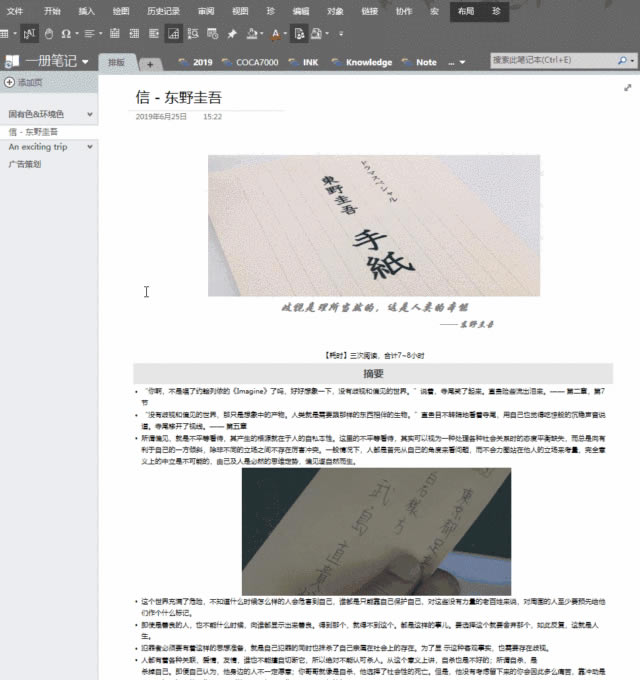Viewport: 640px width, 680px height.
Task: Click the notebook icon beside 一册笔记
Action: 12,61
